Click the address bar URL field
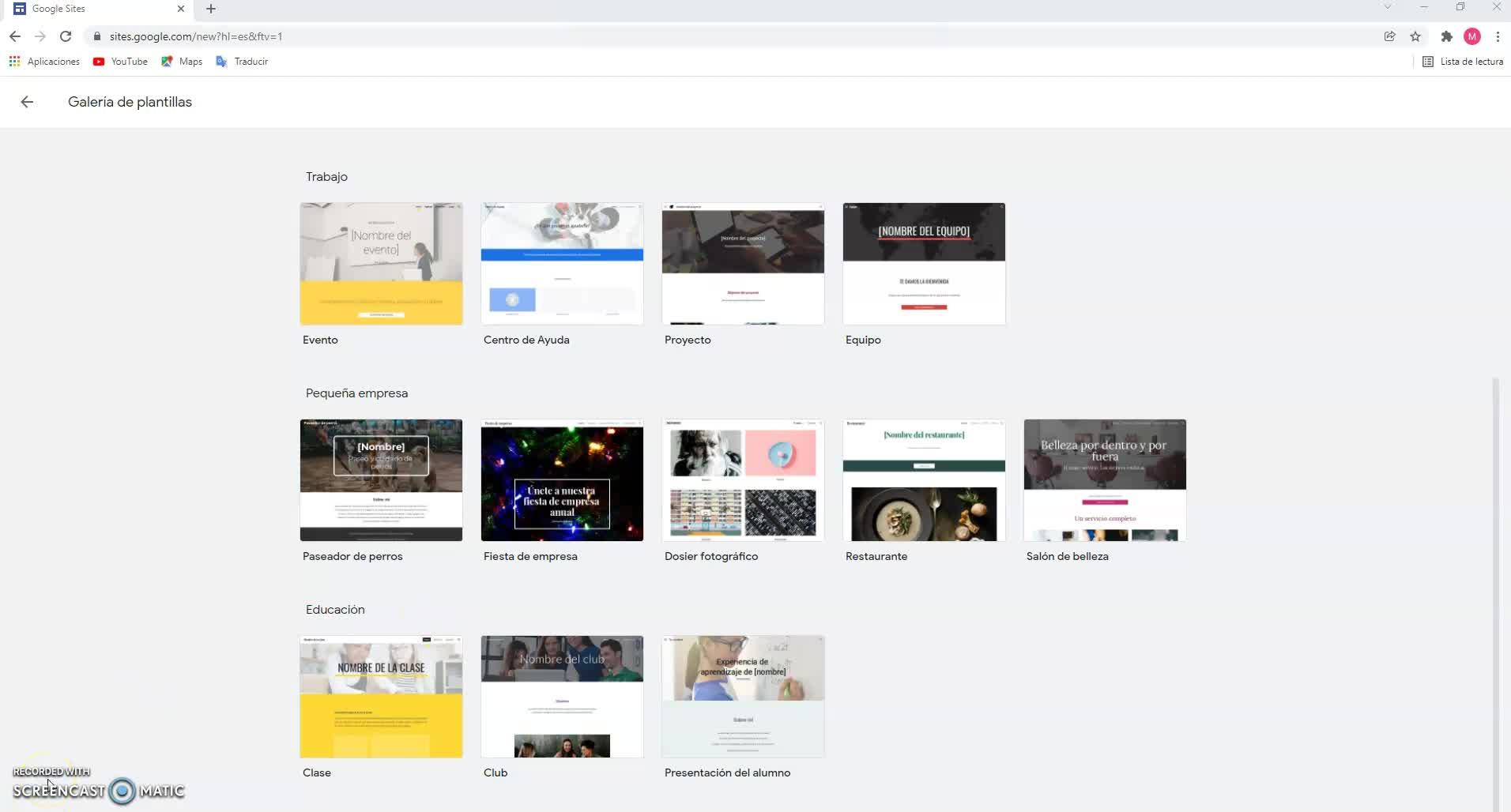1511x812 pixels. (743, 36)
